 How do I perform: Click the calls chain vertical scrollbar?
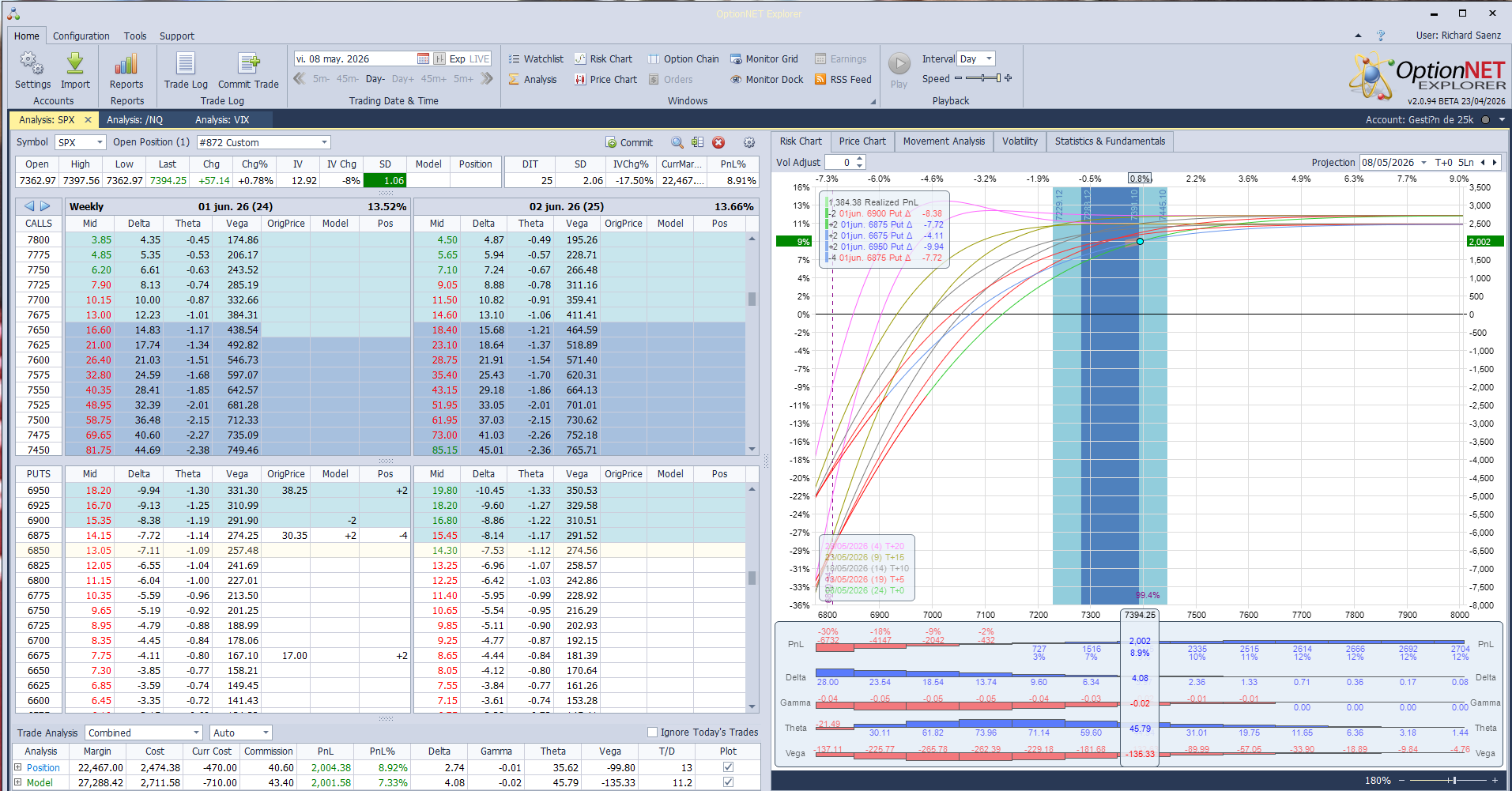click(752, 344)
